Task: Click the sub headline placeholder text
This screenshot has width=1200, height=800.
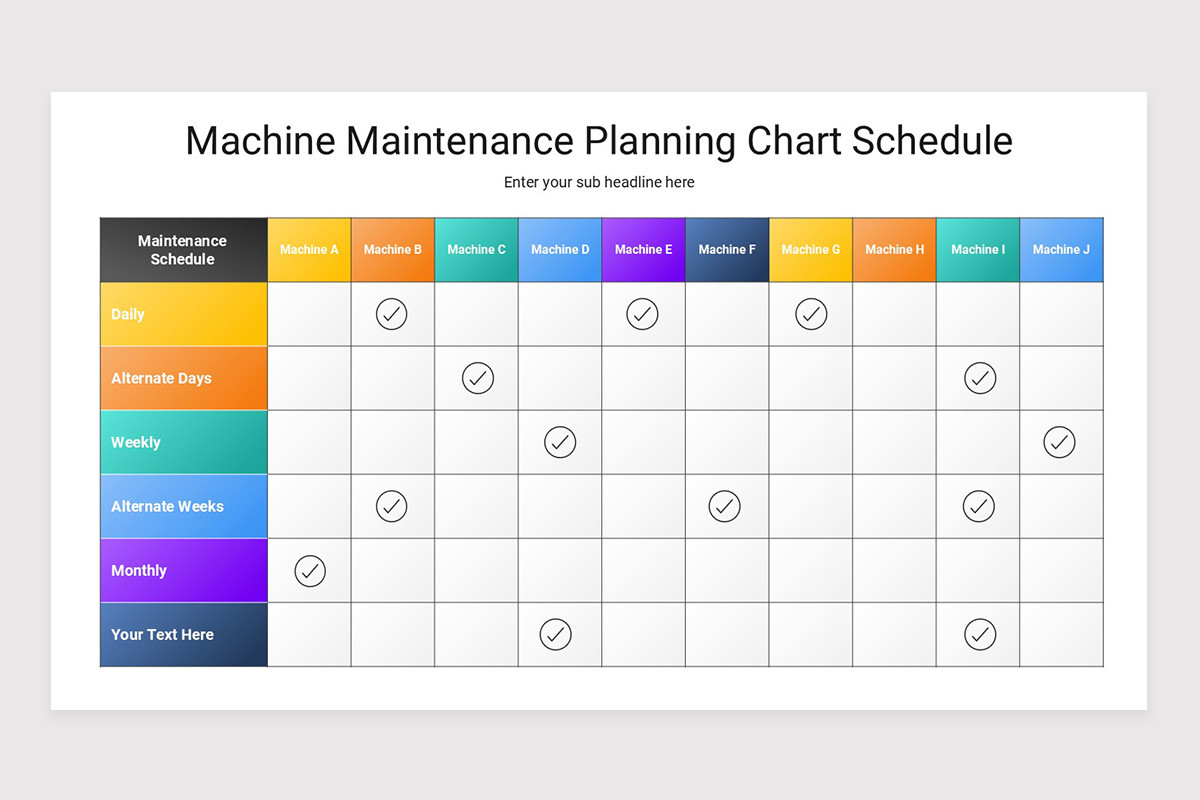Action: pyautogui.click(x=599, y=182)
